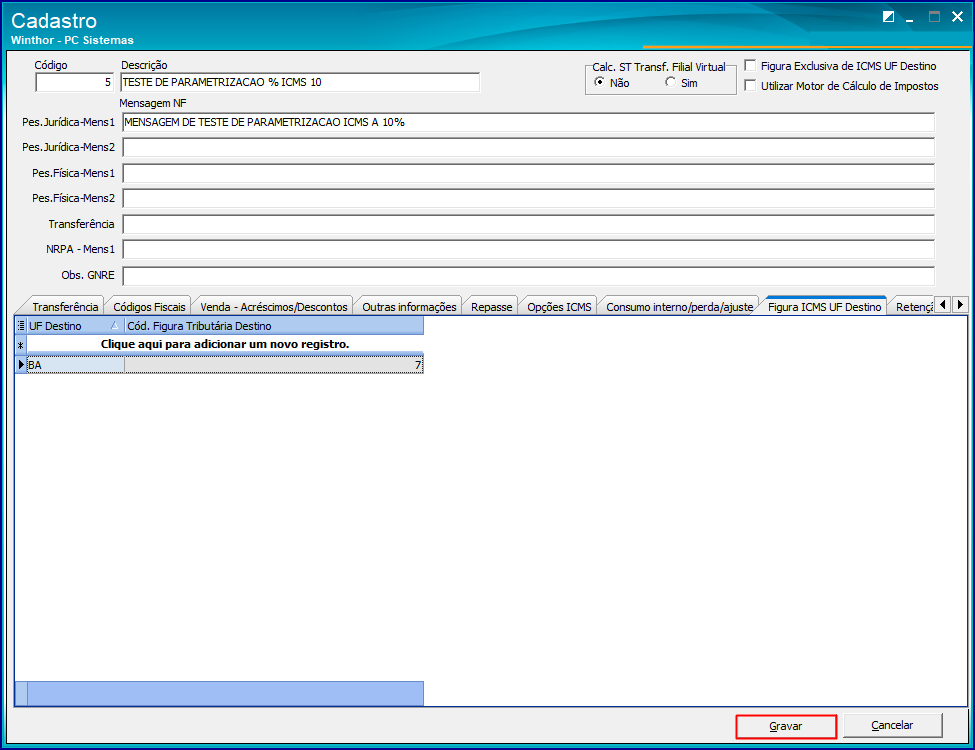Open the partially hidden Retenção tab

(x=914, y=307)
